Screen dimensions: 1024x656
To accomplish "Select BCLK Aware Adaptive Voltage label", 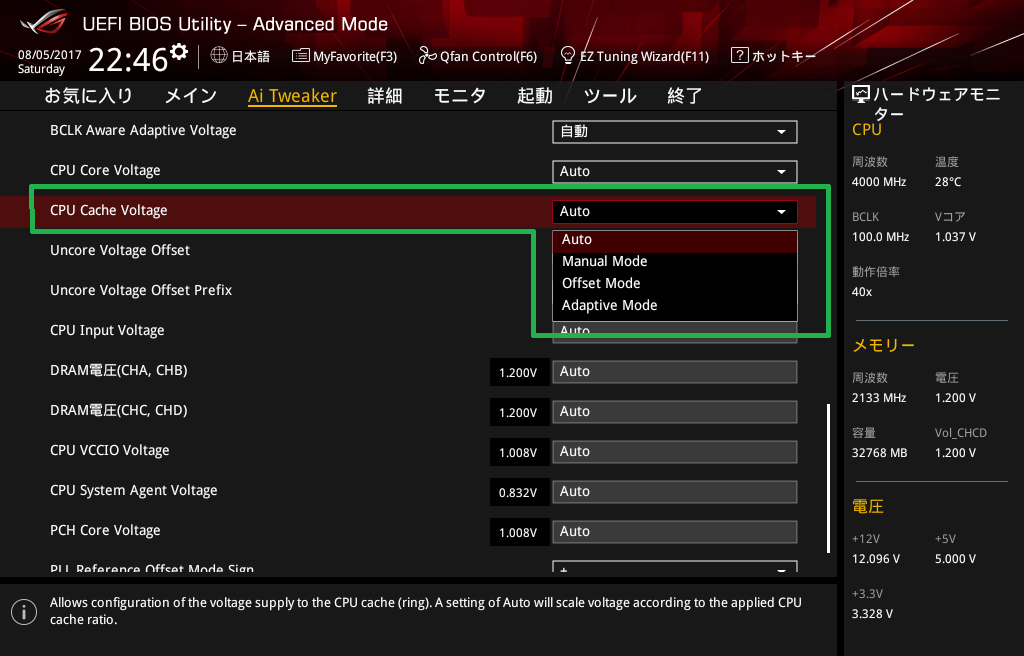I will 143,131.
